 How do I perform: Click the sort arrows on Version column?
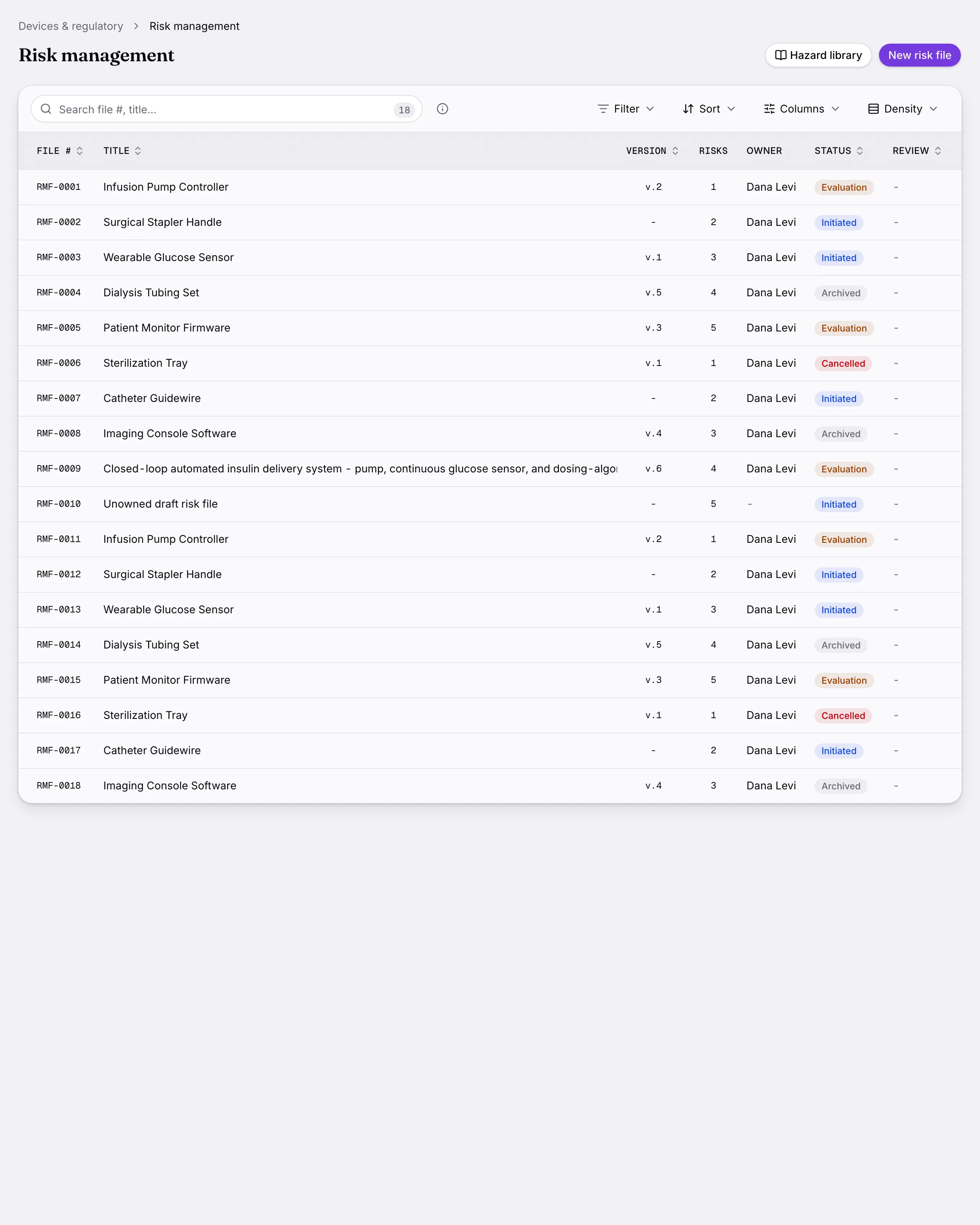[675, 150]
